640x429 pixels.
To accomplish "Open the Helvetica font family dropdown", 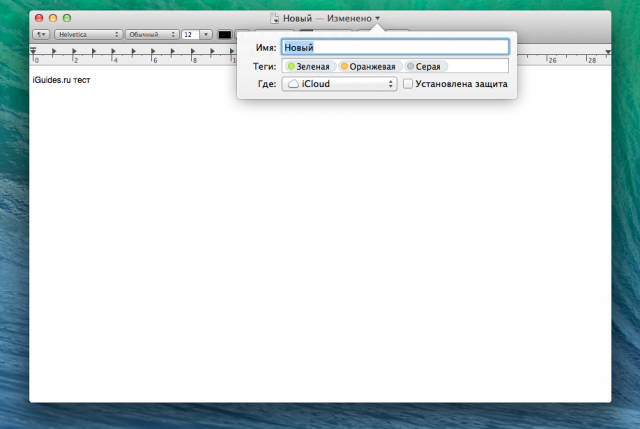I will tap(89, 35).
